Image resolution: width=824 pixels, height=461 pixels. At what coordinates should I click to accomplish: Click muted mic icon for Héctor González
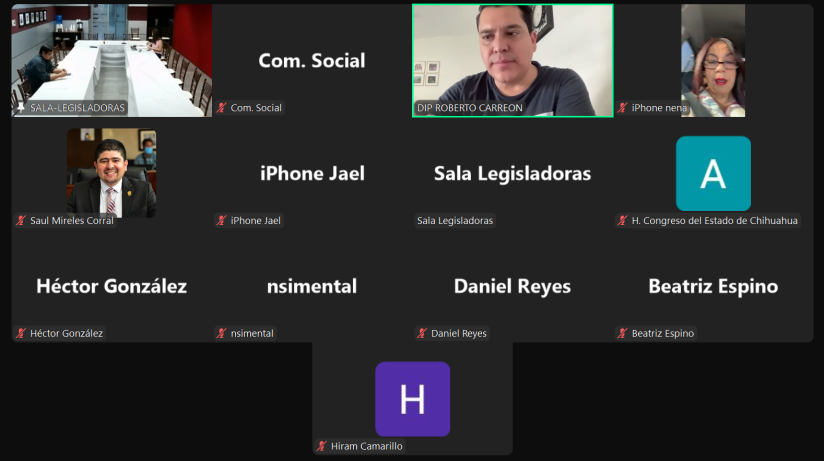(21, 333)
